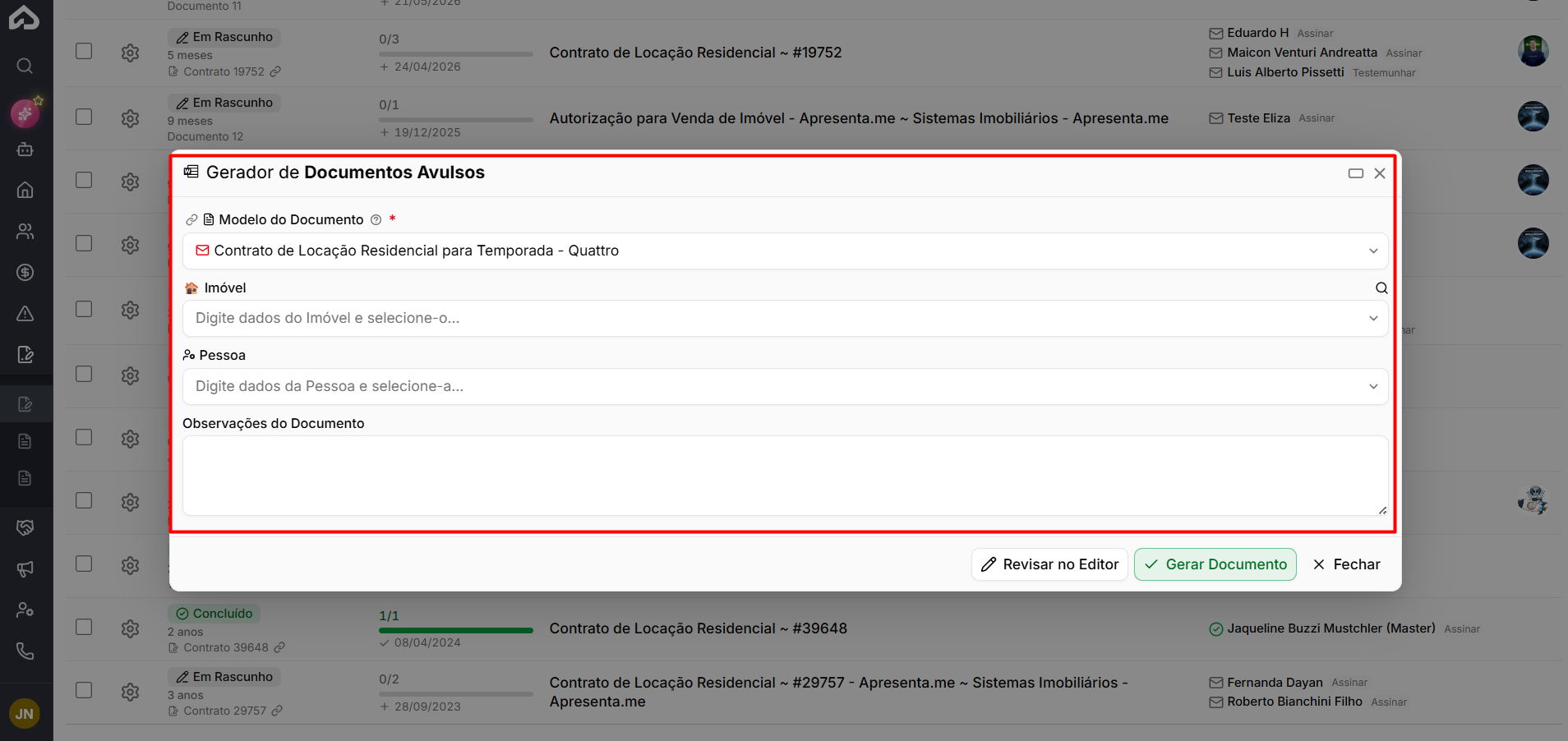Open the finance dollar icon in sidebar

pyautogui.click(x=25, y=272)
